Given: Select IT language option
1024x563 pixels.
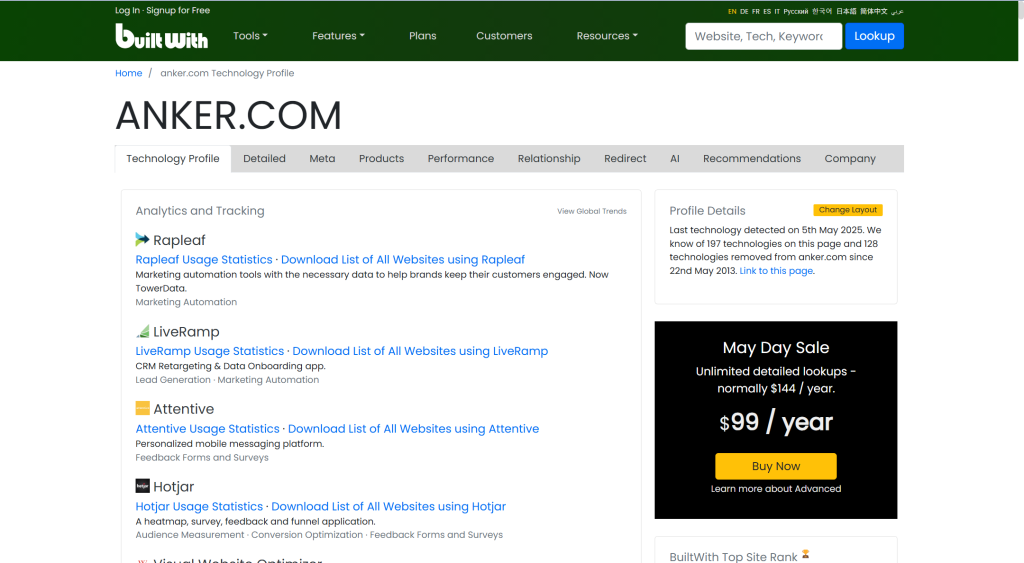Looking at the screenshot, I should (777, 11).
